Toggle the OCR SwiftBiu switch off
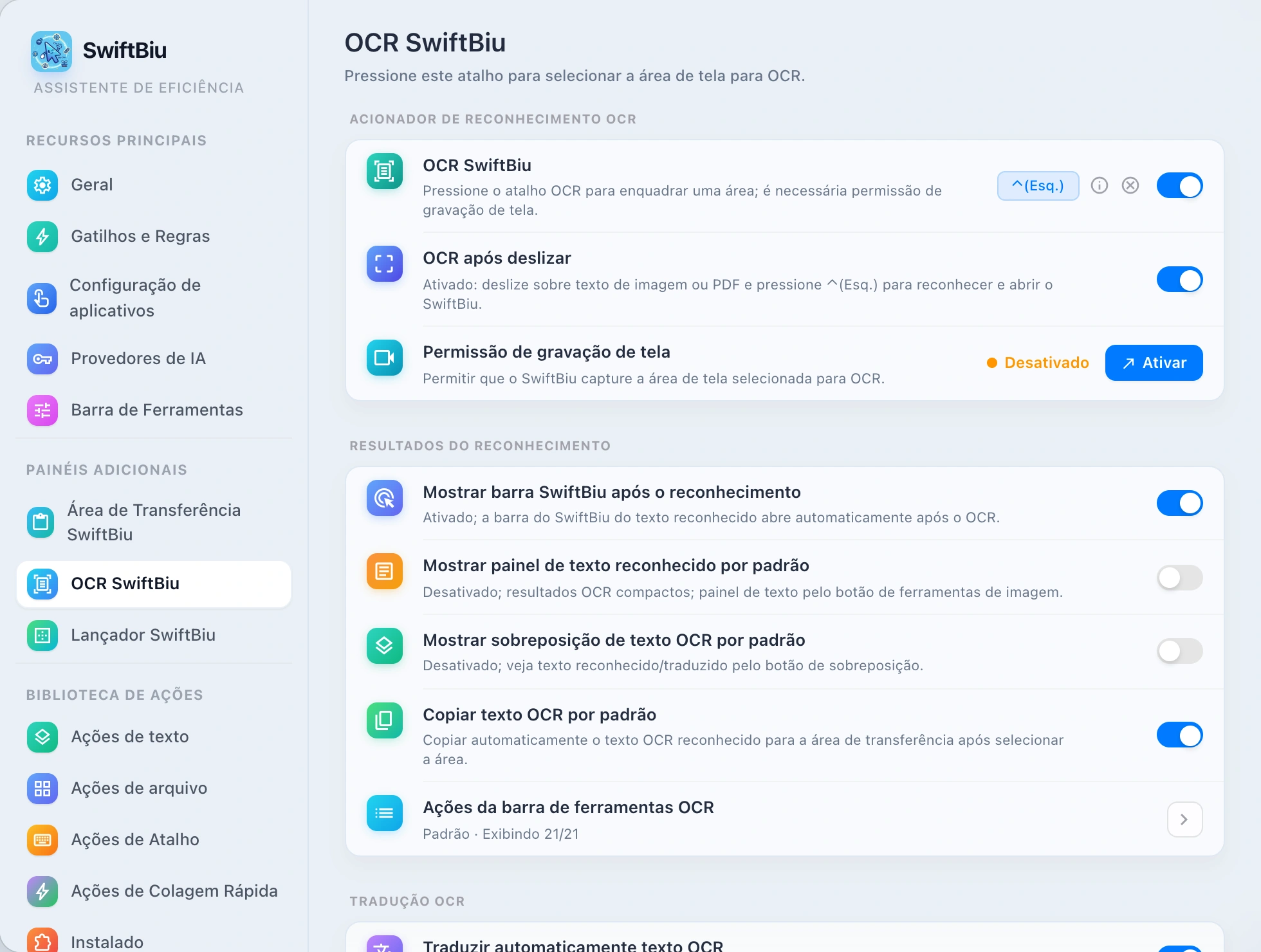 1180,186
